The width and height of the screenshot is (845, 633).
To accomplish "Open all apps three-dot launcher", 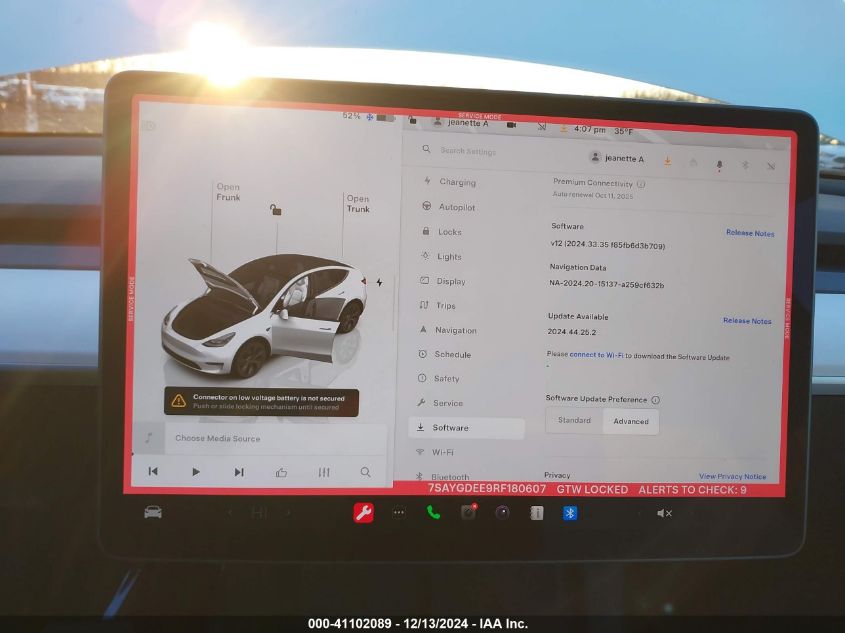I will tap(399, 513).
